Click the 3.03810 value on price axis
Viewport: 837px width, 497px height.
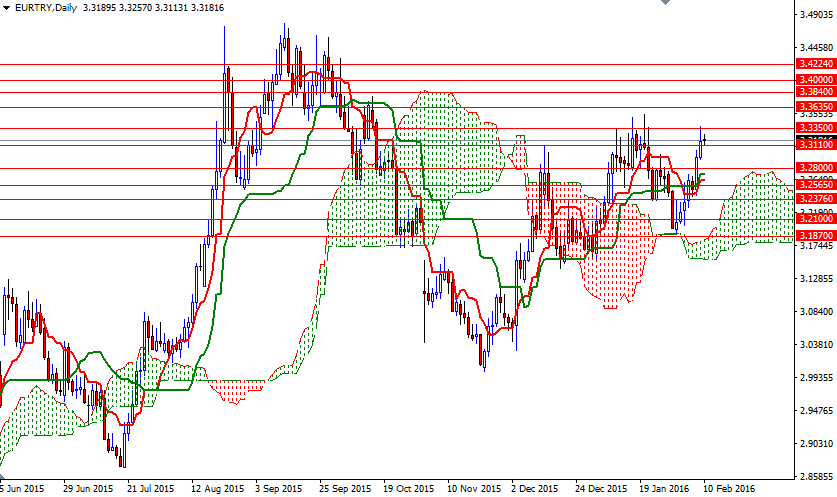(x=816, y=345)
